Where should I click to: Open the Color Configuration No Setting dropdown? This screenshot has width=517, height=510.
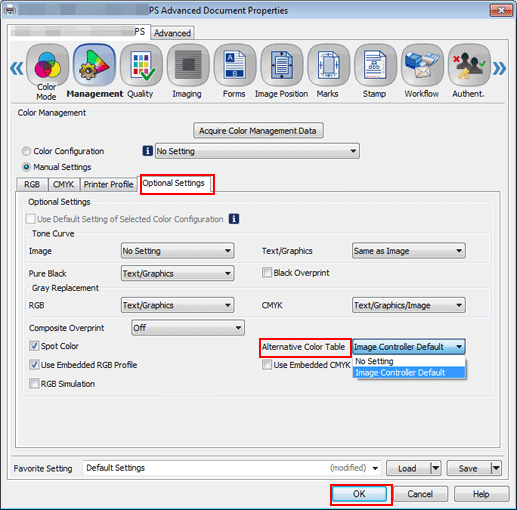(x=257, y=151)
